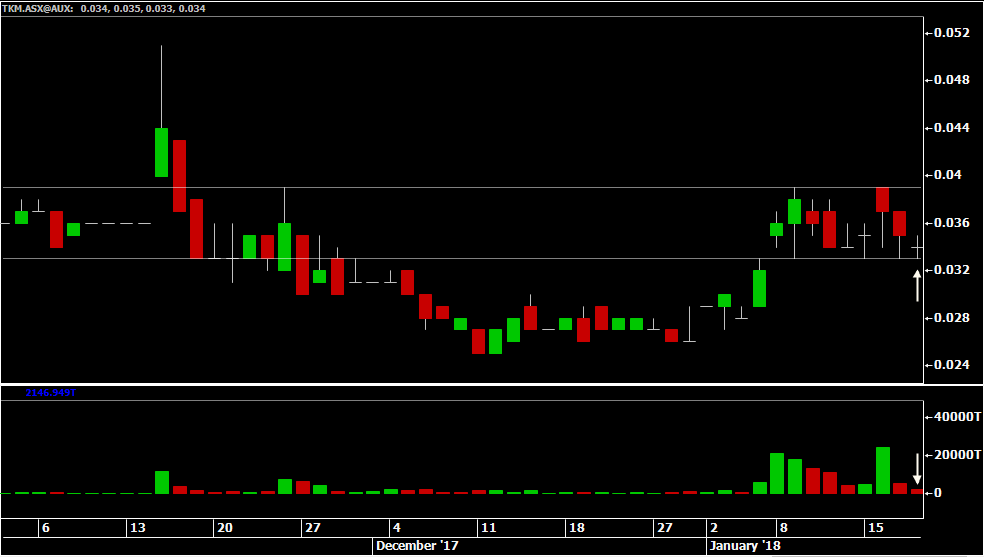Viewport: 984px width, 557px height.
Task: Select the 0.024 price axis label
Action: [x=951, y=364]
